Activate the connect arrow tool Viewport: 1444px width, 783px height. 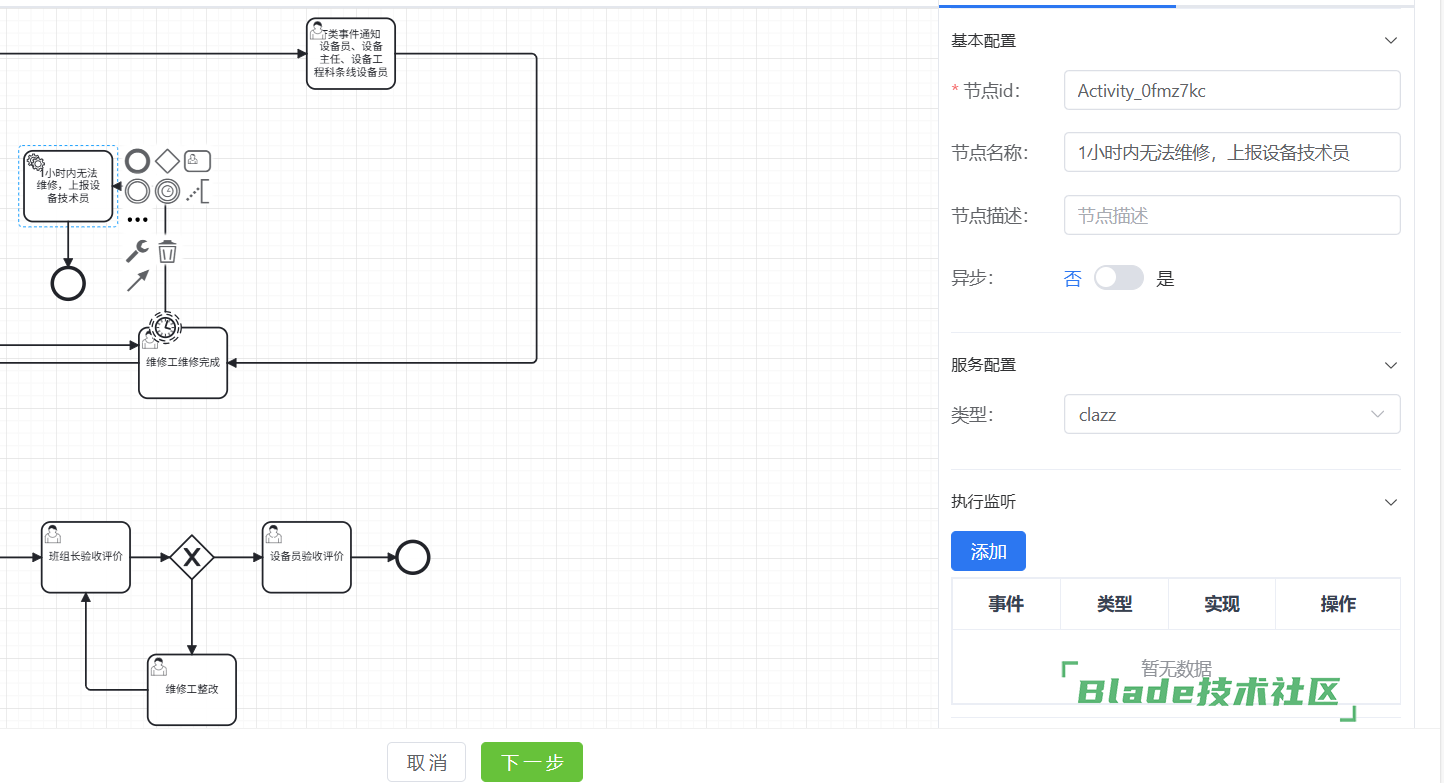(x=137, y=281)
